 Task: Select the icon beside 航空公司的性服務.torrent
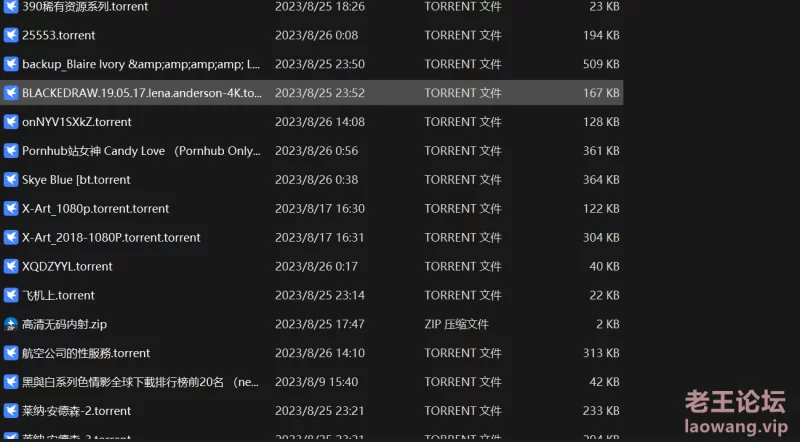pyautogui.click(x=11, y=353)
